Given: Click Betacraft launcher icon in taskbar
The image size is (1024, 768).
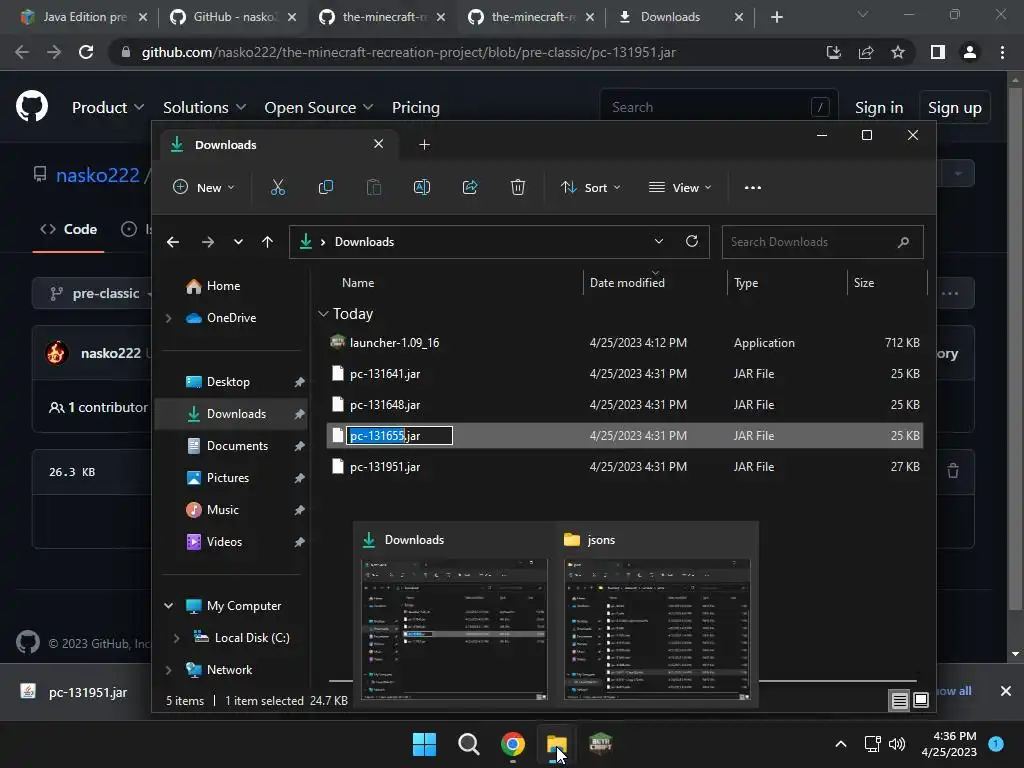Looking at the screenshot, I should pos(600,743).
